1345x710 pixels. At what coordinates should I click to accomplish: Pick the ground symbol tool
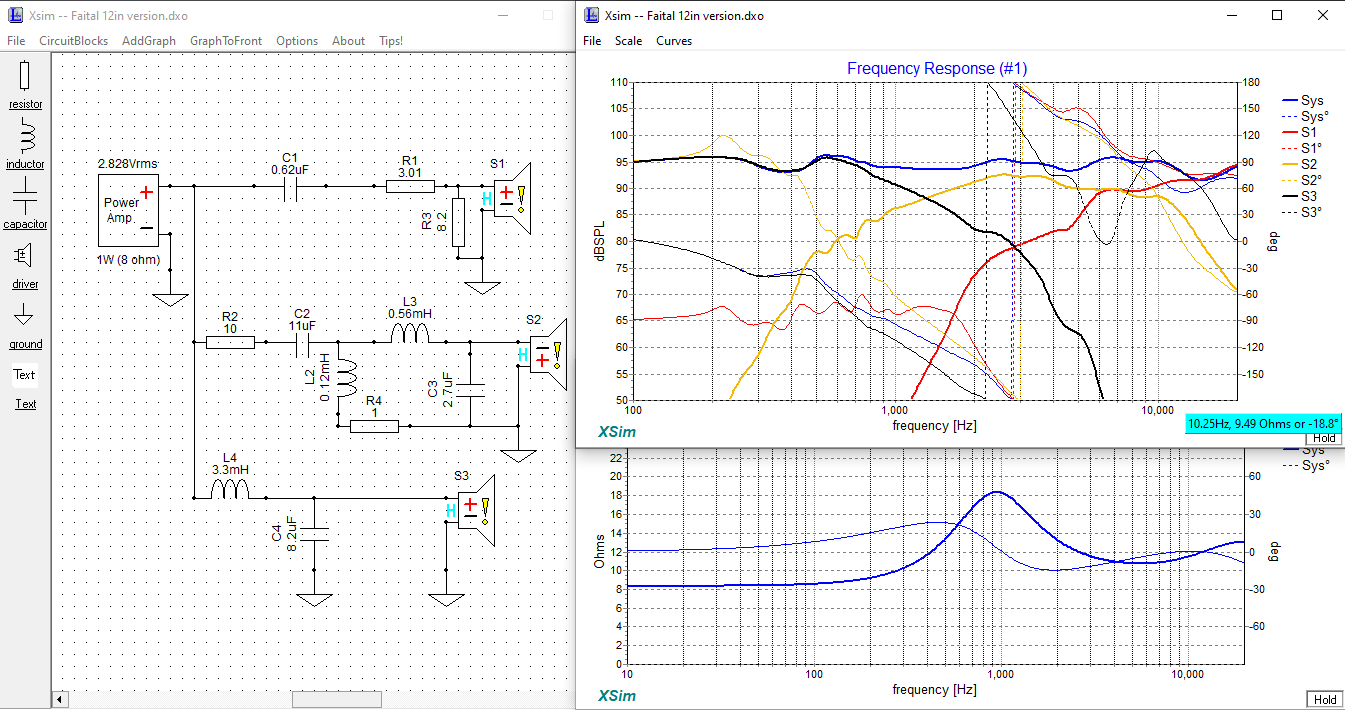[24, 315]
